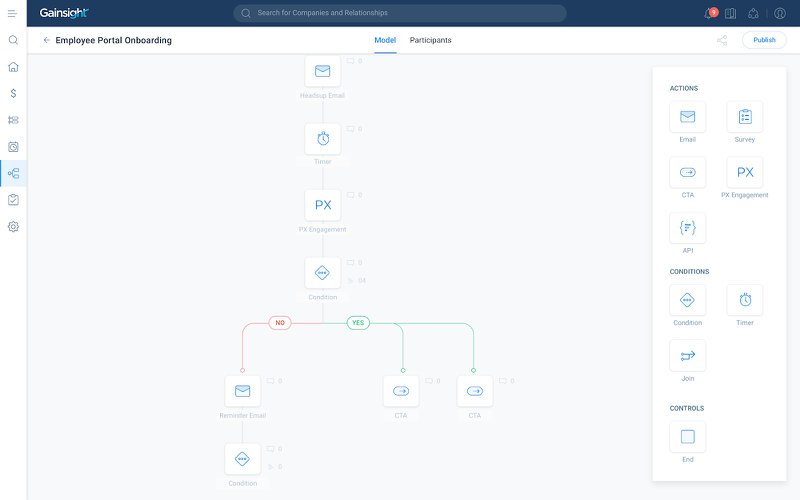Viewport: 800px width, 500px height.
Task: Choose the PX Engagement action
Action: [x=744, y=173]
